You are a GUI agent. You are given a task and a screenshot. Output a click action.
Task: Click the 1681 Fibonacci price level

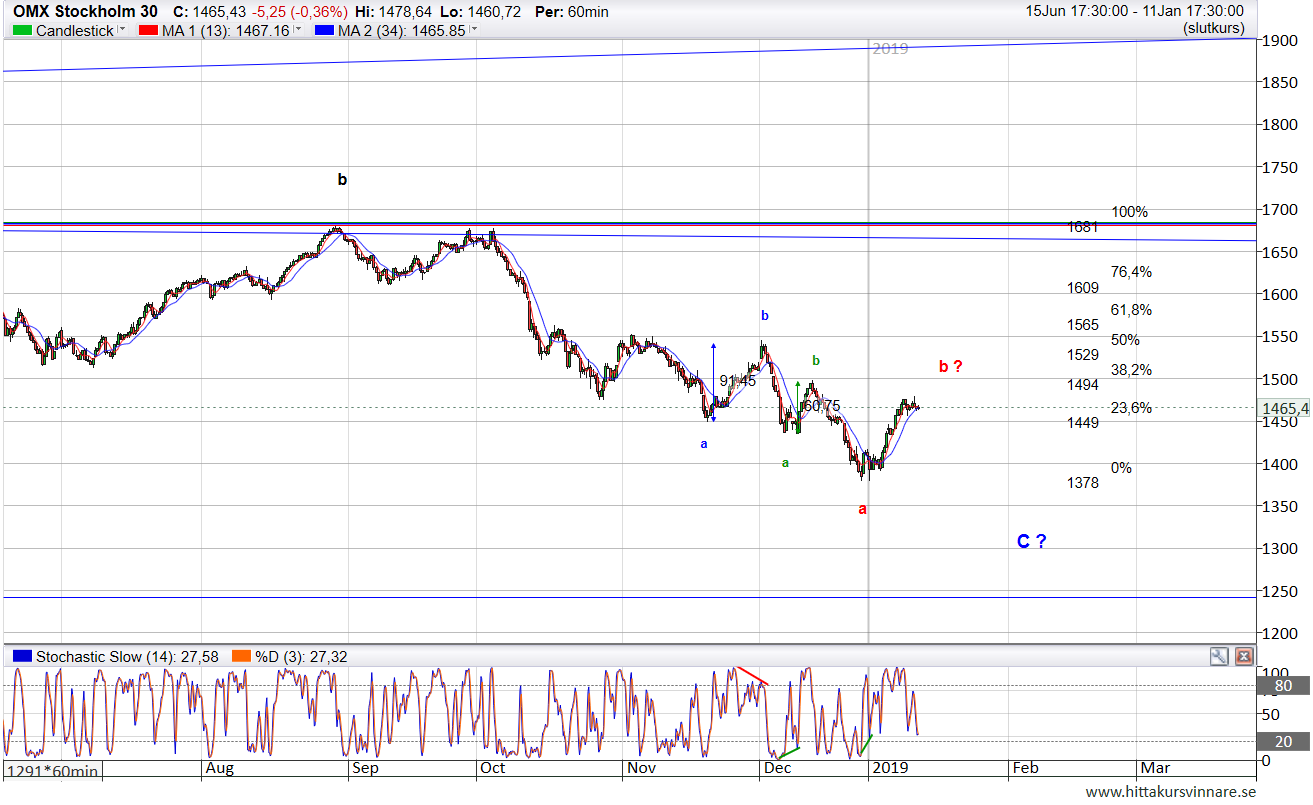1083,227
